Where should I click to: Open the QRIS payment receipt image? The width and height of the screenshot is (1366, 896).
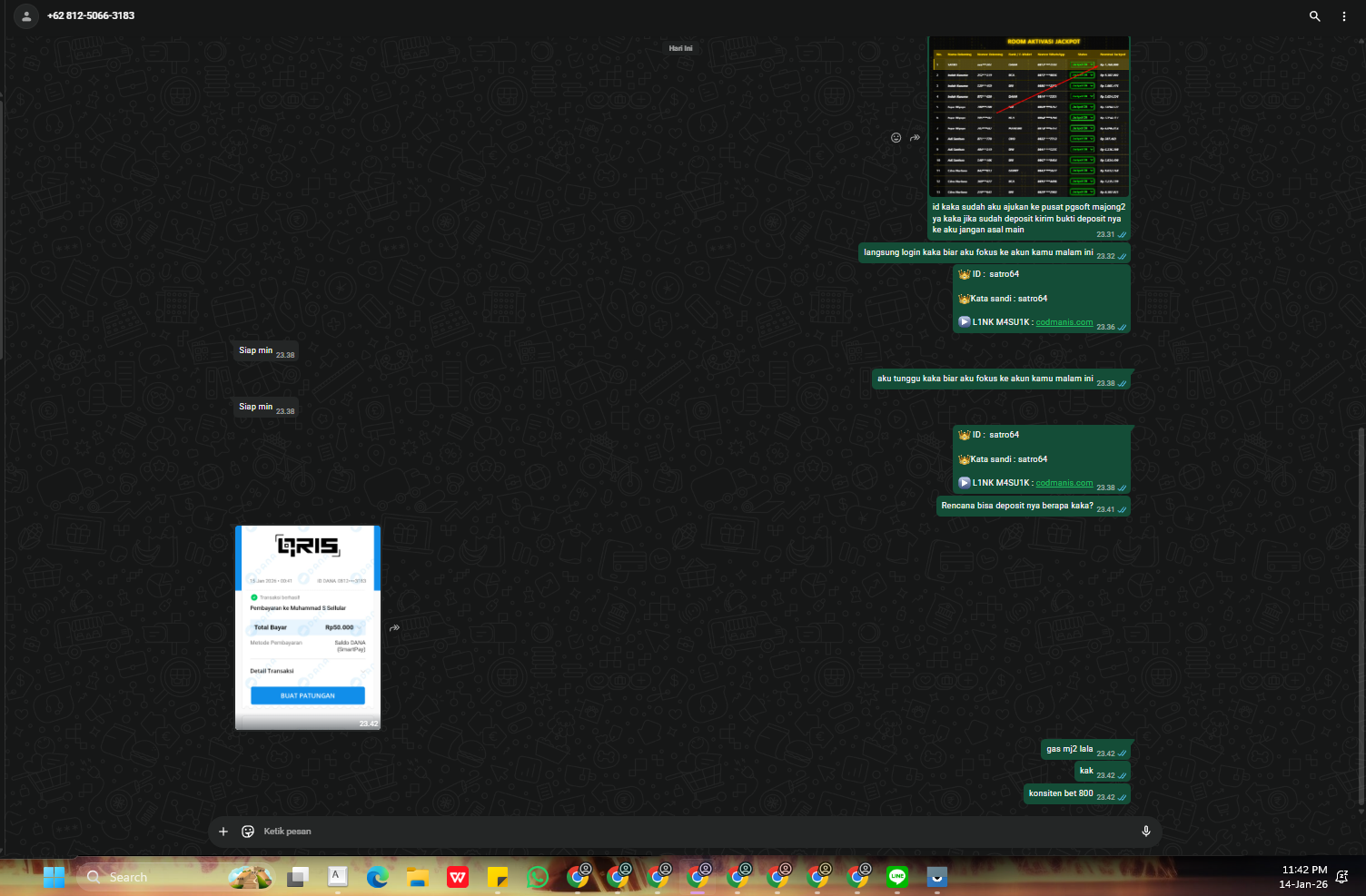[308, 628]
